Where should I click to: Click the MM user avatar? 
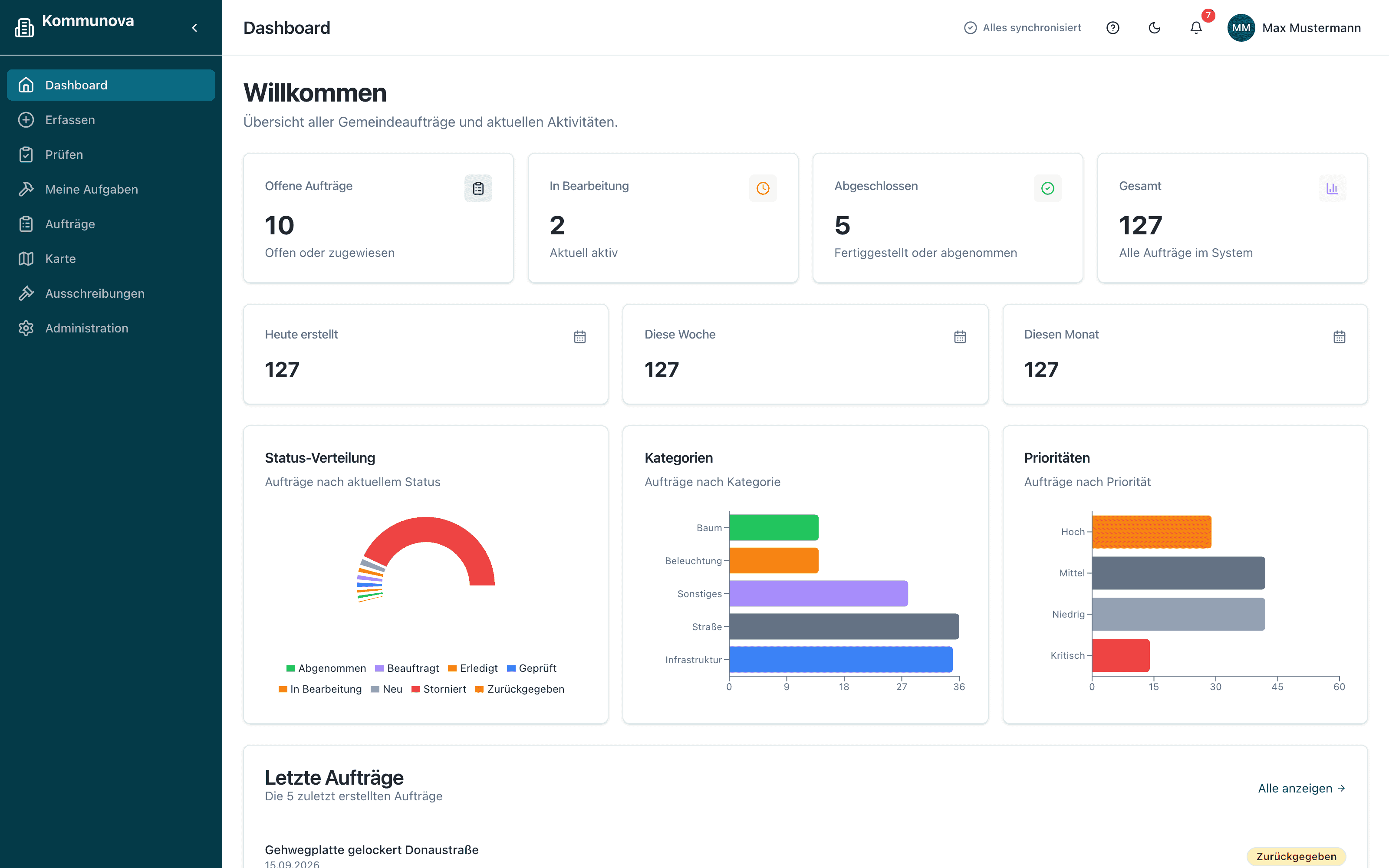[1241, 27]
